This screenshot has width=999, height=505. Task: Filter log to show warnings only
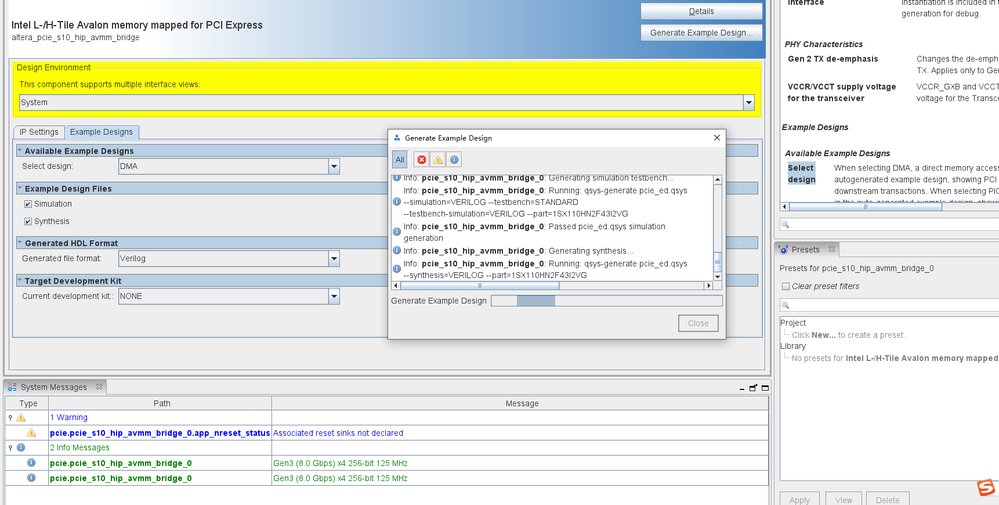[438, 160]
